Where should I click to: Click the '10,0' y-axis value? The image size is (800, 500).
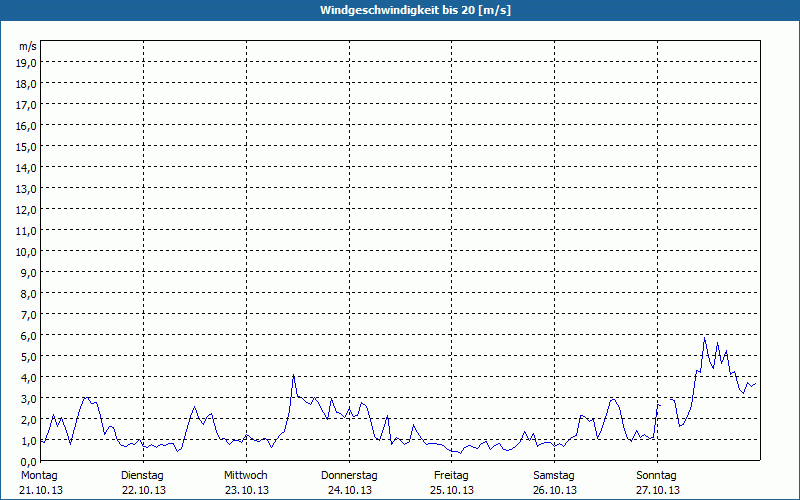click(26, 252)
